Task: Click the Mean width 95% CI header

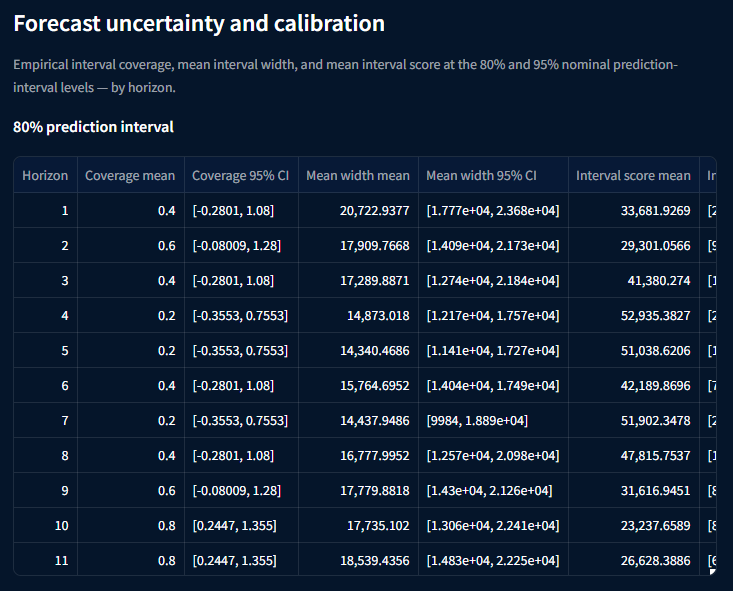Action: [x=493, y=175]
